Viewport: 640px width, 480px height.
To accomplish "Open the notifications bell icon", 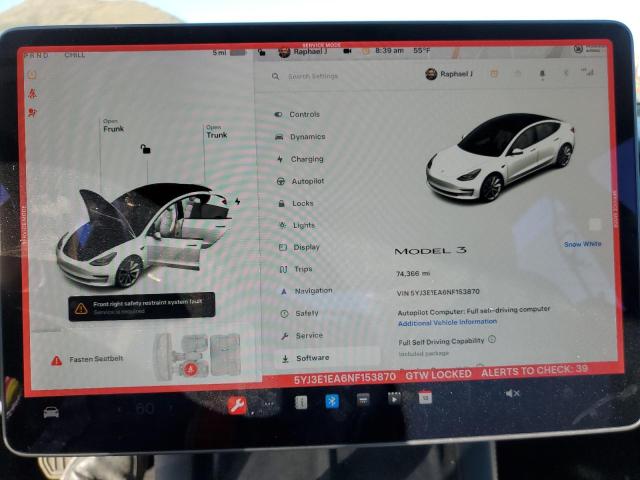I will [542, 73].
